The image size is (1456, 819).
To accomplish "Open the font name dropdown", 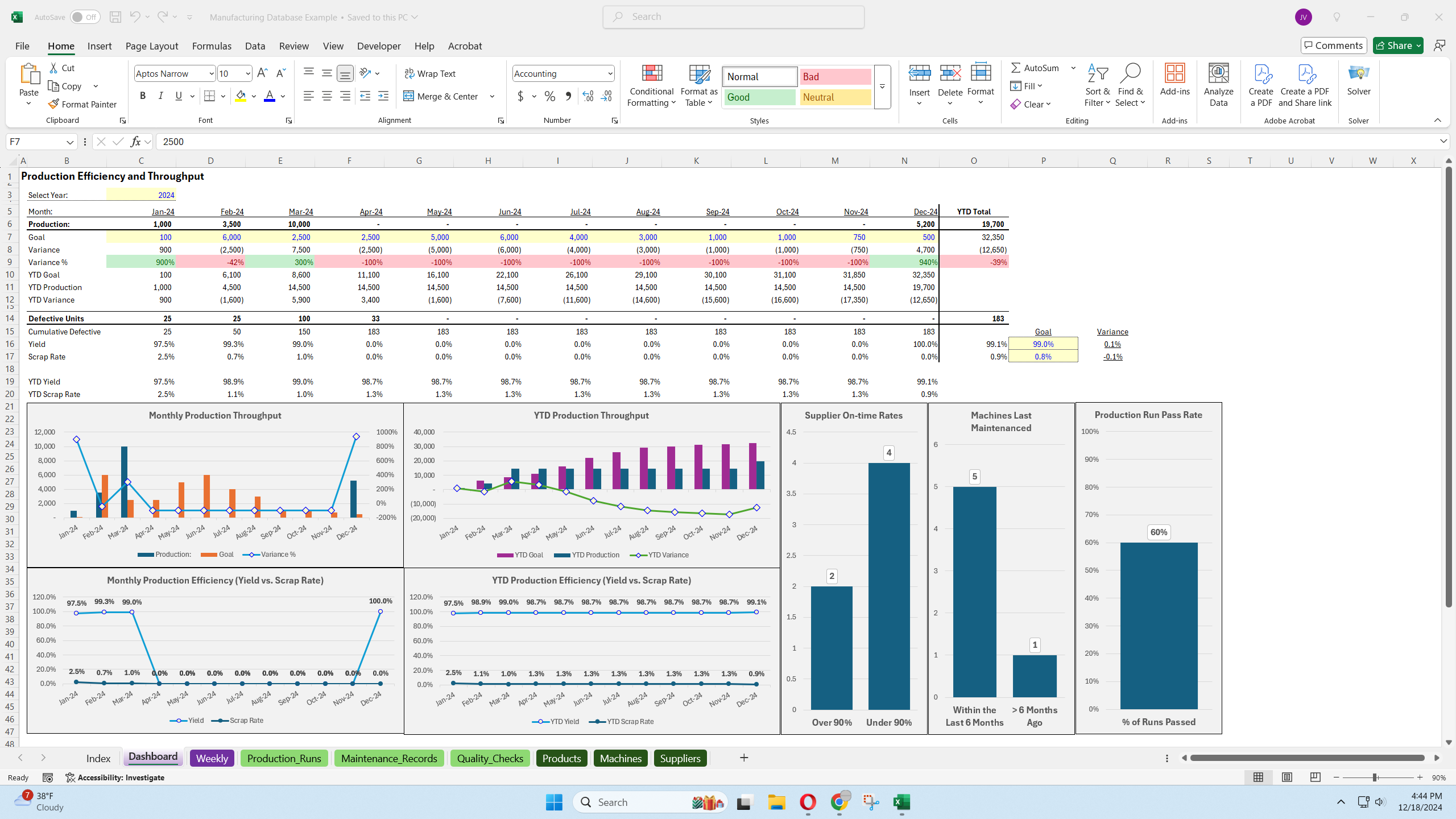I will (x=212, y=73).
